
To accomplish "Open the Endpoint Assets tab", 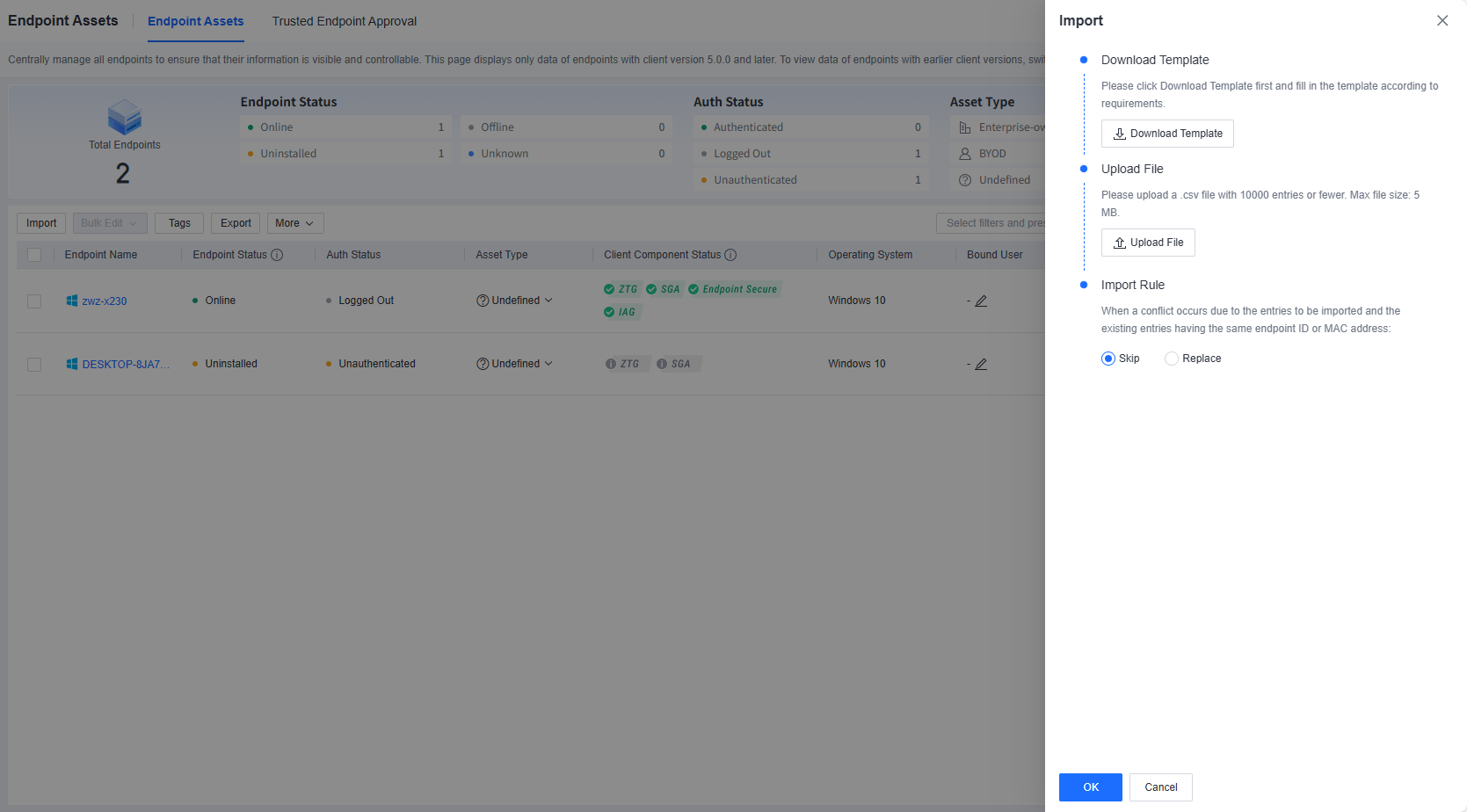I will point(196,21).
